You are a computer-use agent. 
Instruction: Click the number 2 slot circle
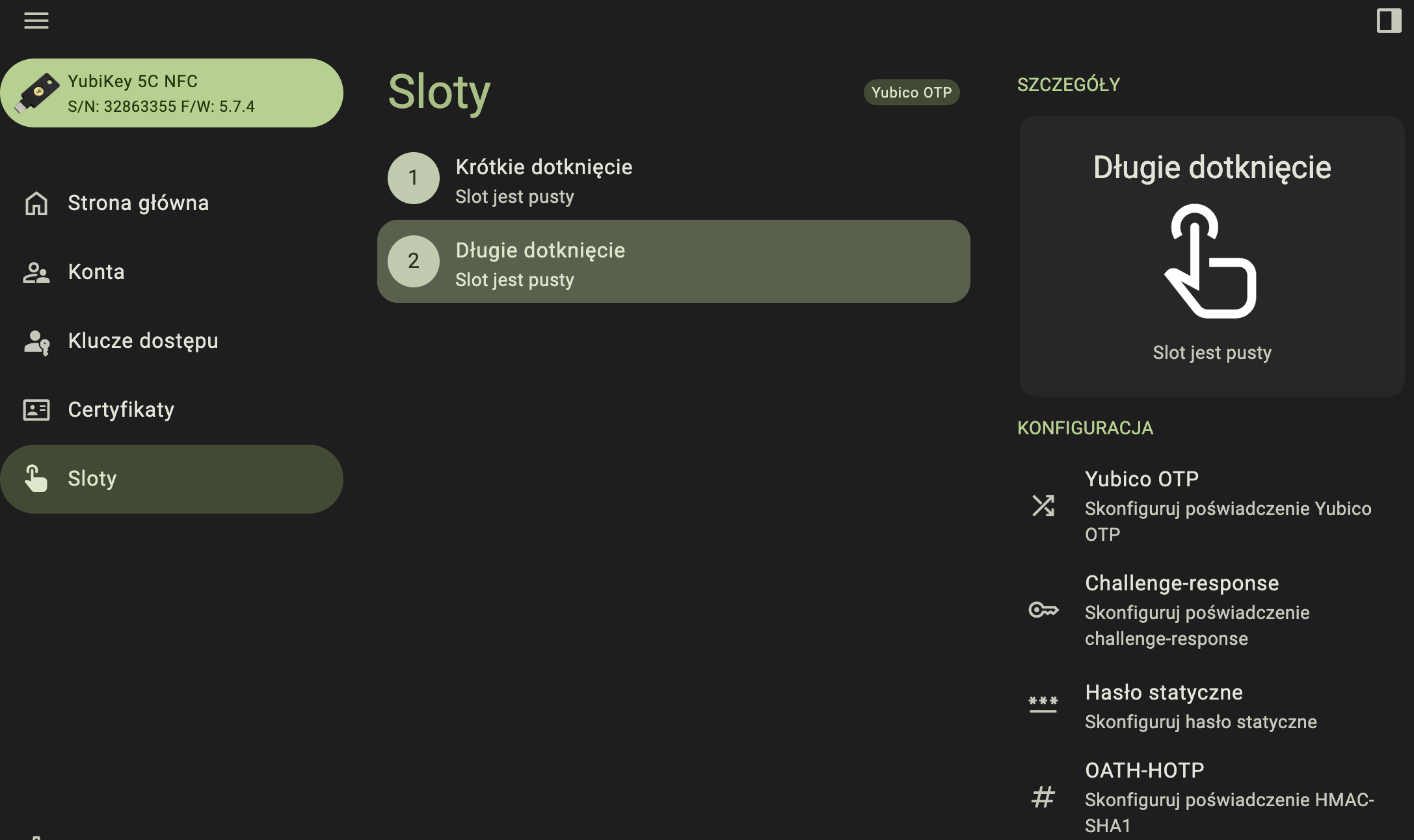[414, 261]
